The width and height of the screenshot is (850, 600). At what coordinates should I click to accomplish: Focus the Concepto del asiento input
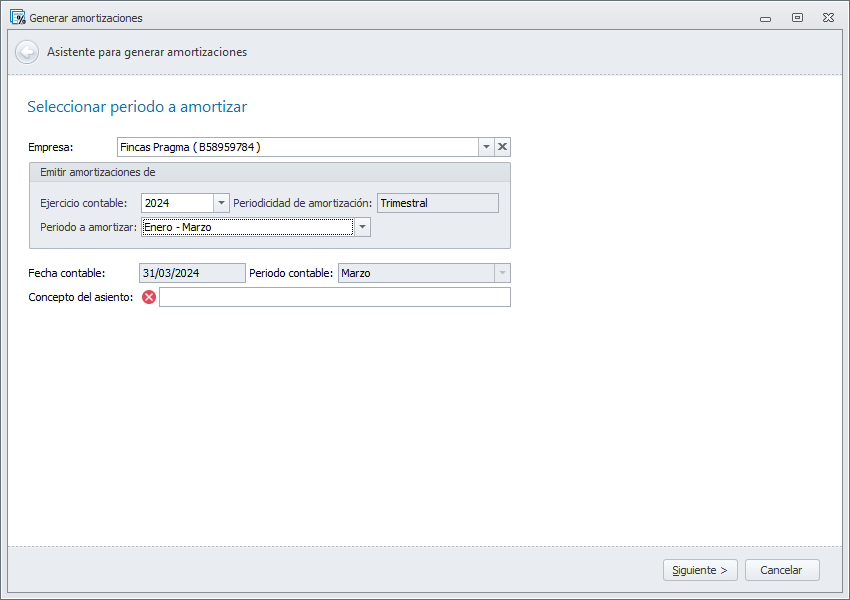coord(335,297)
